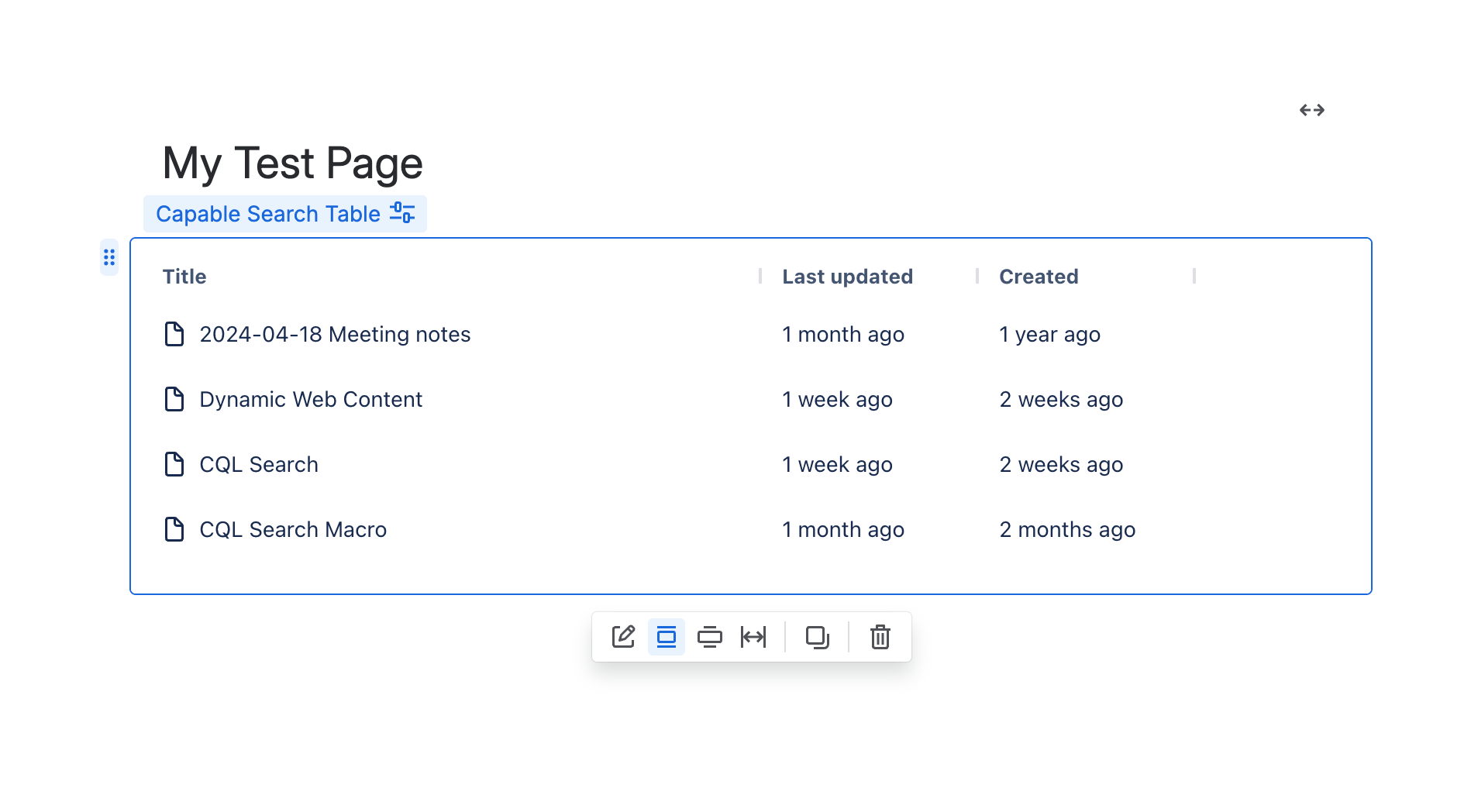The height and width of the screenshot is (812, 1471).
Task: Open the Dynamic Web Content page
Action: [311, 399]
